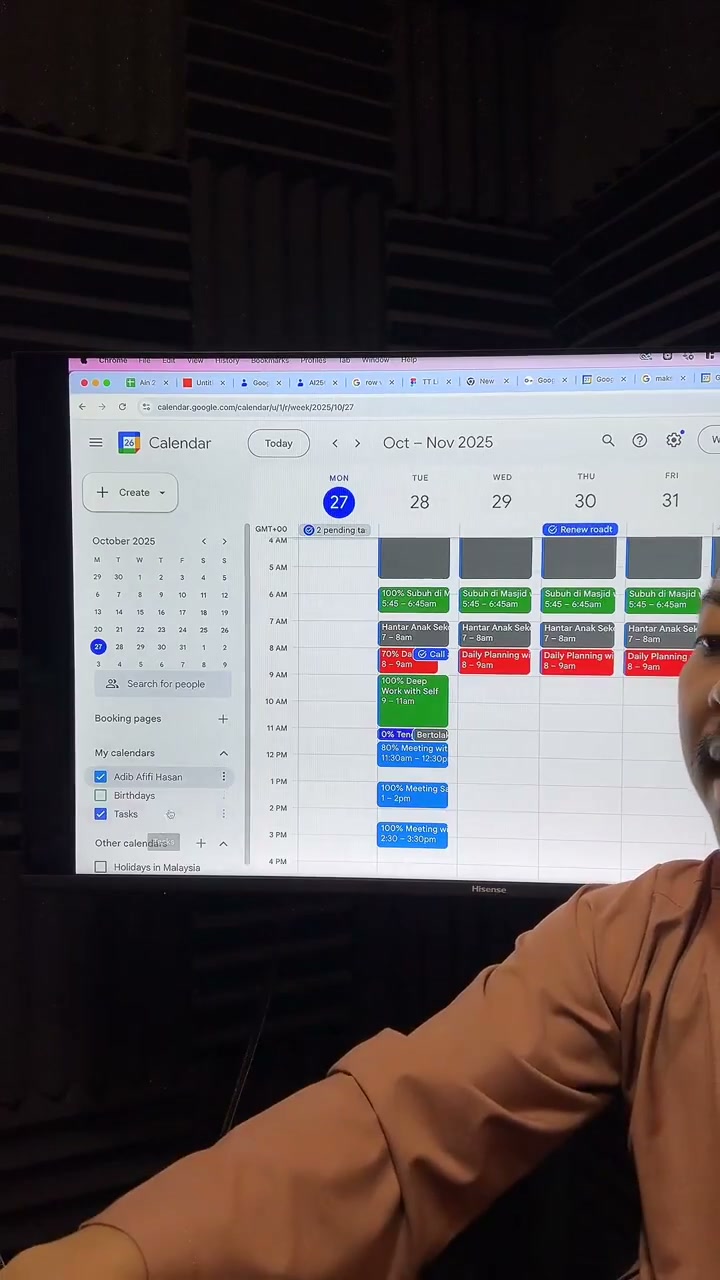Click the October 2025 mini calendar title
The width and height of the screenshot is (720, 1280).
tap(124, 541)
